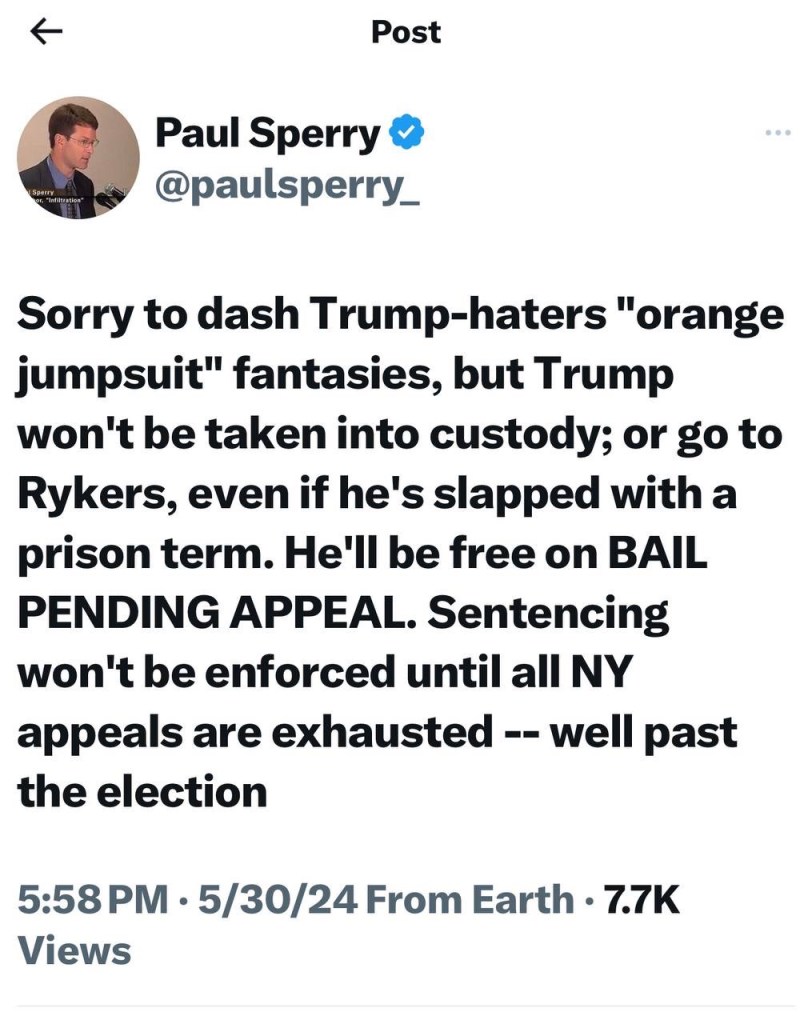Click the Views label under the timestamp
The image size is (812, 1024).
[x=74, y=950]
